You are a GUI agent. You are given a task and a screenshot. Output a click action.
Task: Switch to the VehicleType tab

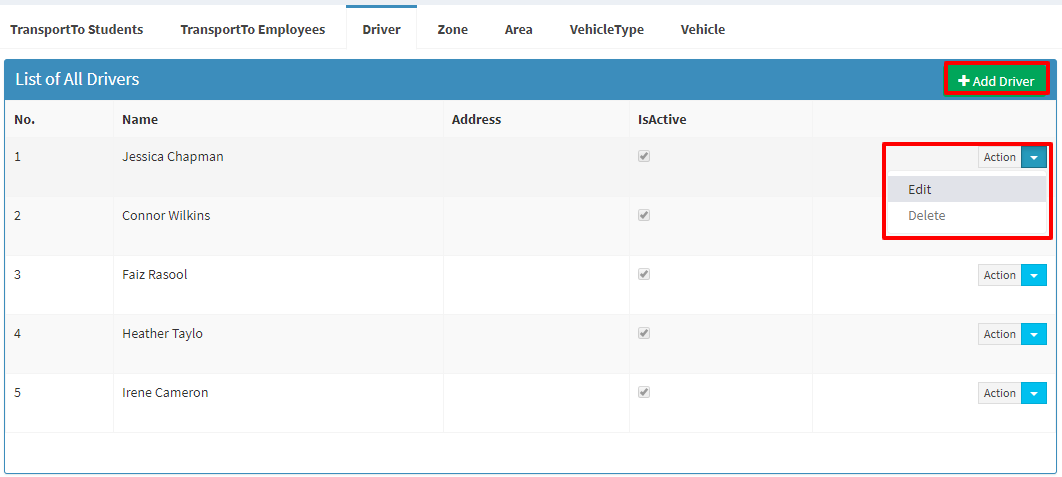607,30
